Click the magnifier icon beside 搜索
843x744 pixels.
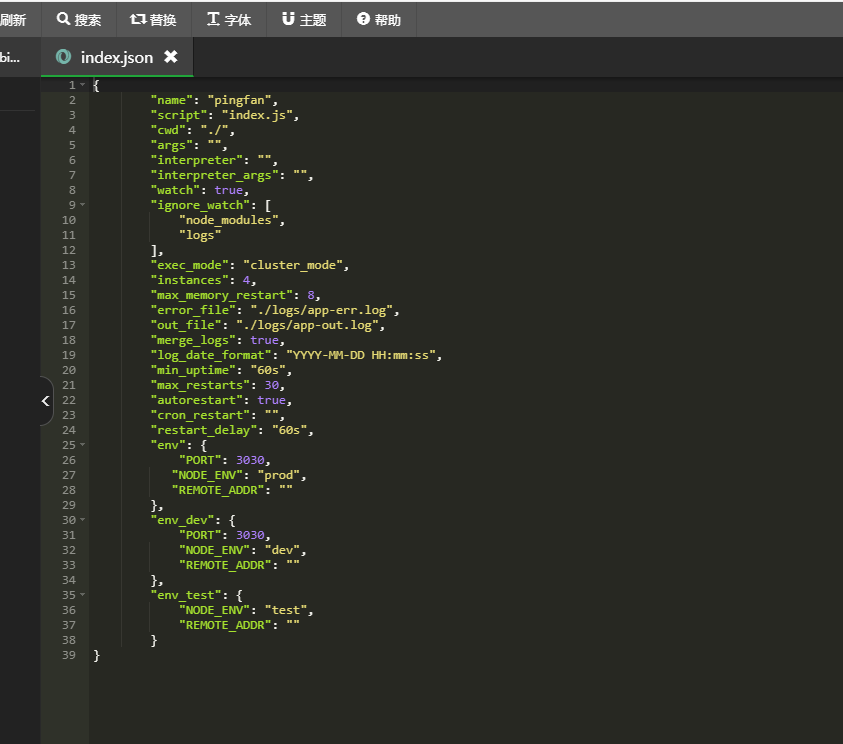63,19
